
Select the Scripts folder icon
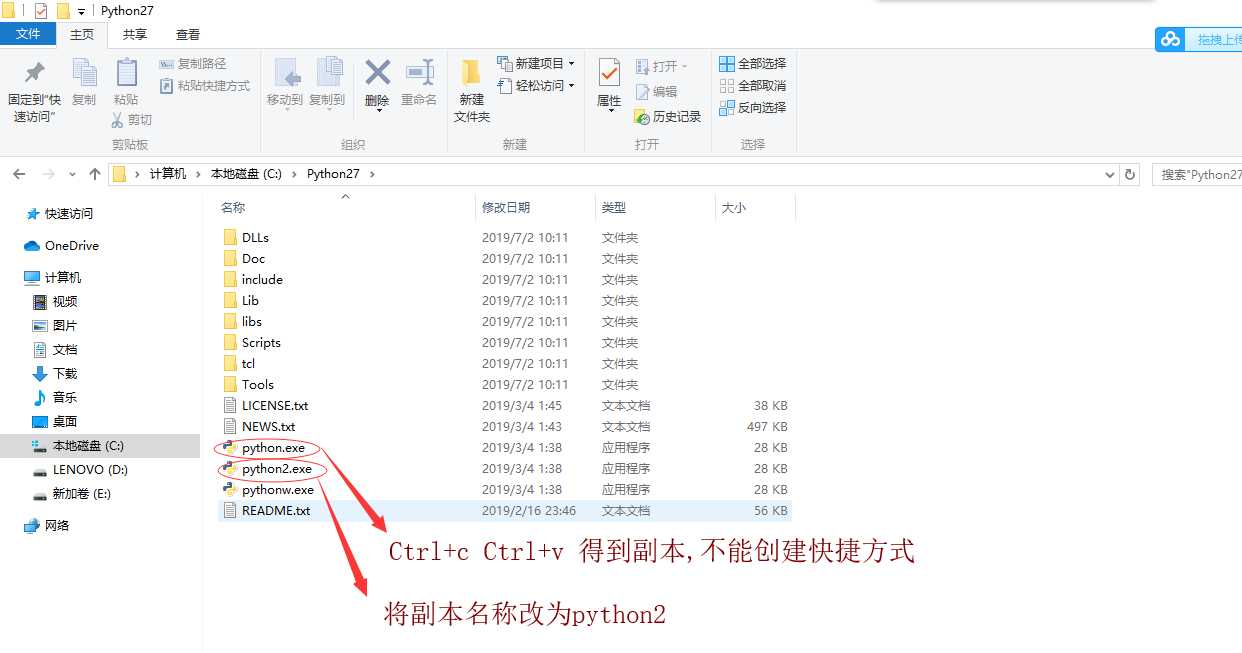[x=230, y=343]
